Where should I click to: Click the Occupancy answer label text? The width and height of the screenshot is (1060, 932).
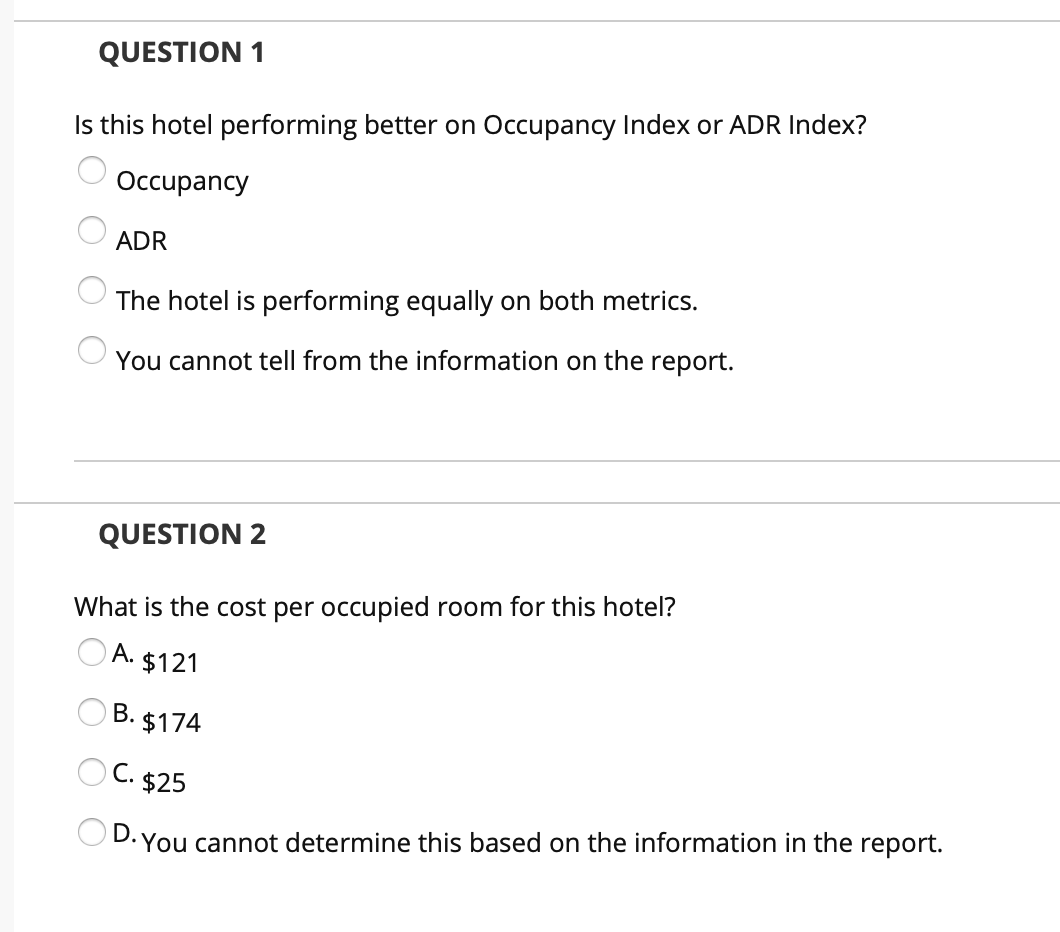(182, 182)
